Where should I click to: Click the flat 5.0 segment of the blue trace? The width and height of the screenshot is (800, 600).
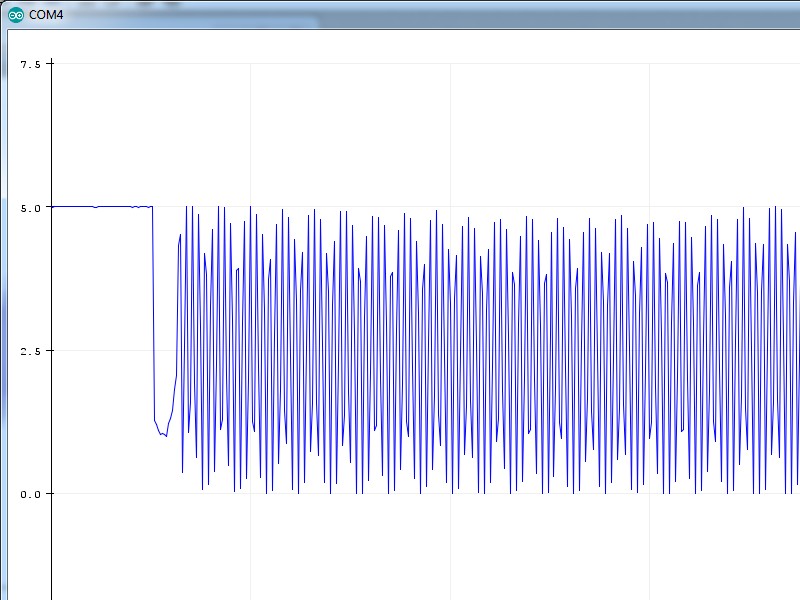[100, 206]
